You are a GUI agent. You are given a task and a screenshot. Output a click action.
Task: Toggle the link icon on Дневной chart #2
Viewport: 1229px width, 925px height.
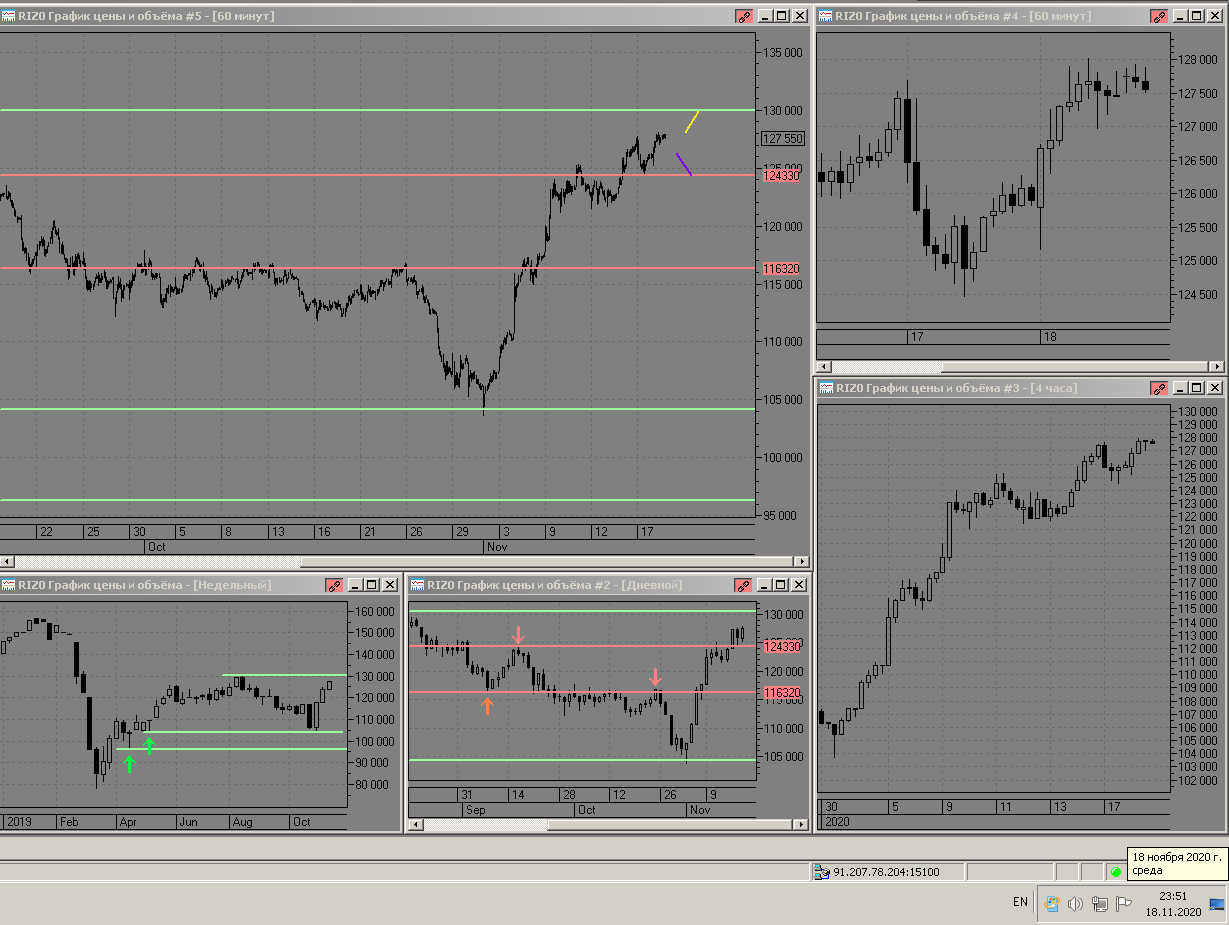[x=744, y=585]
